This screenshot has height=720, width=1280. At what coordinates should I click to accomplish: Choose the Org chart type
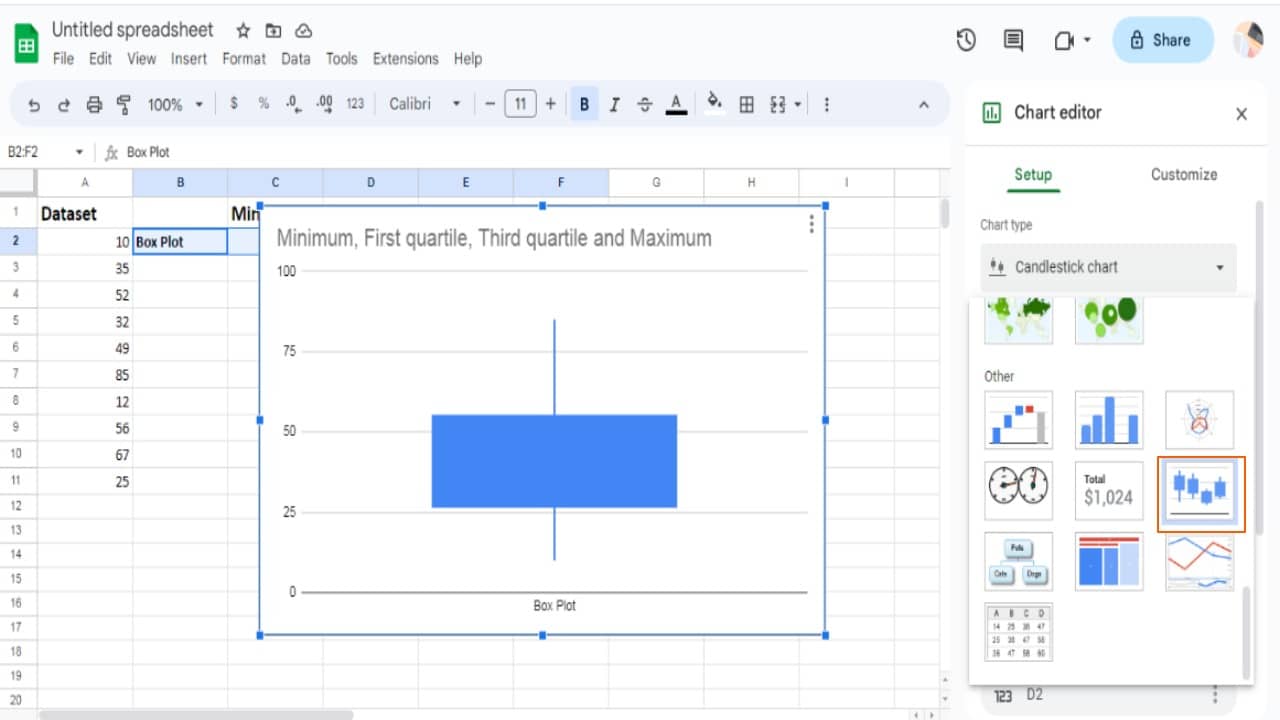point(1018,561)
